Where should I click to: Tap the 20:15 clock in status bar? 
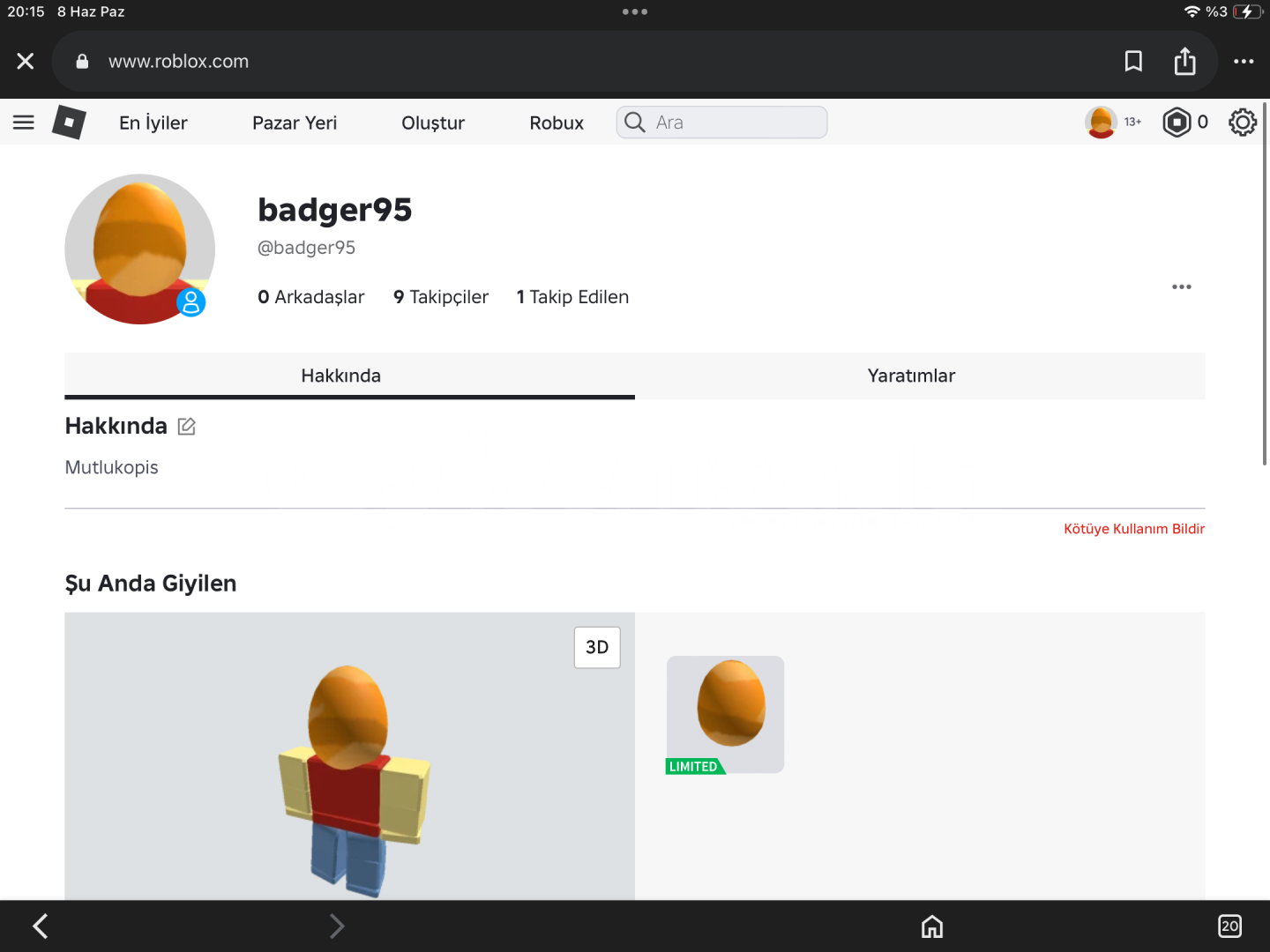(26, 11)
